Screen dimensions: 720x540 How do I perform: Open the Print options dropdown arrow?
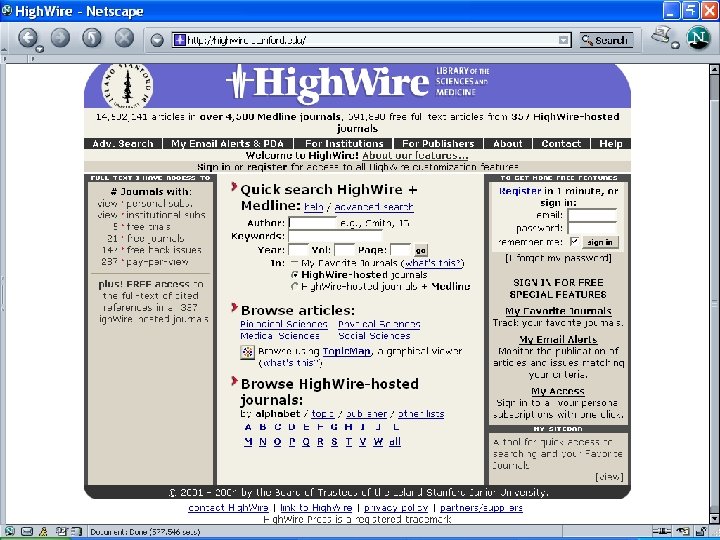pyautogui.click(x=675, y=45)
